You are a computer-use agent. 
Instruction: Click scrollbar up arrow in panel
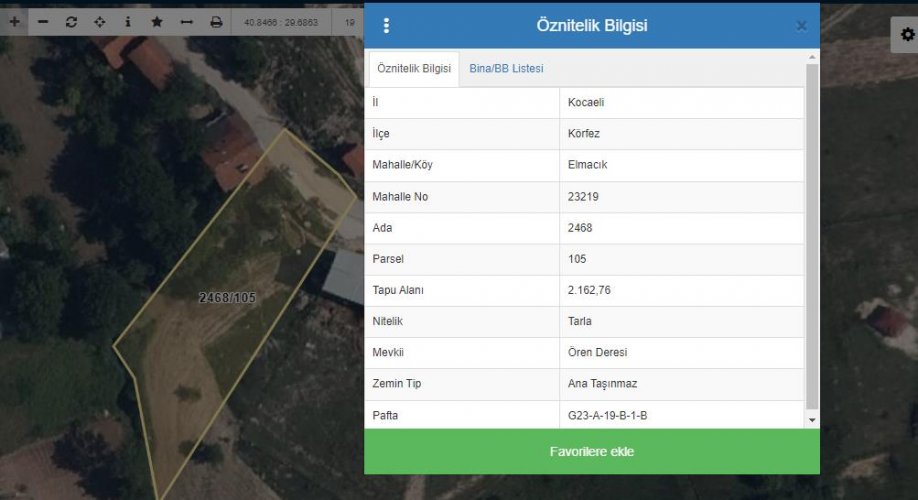click(812, 58)
